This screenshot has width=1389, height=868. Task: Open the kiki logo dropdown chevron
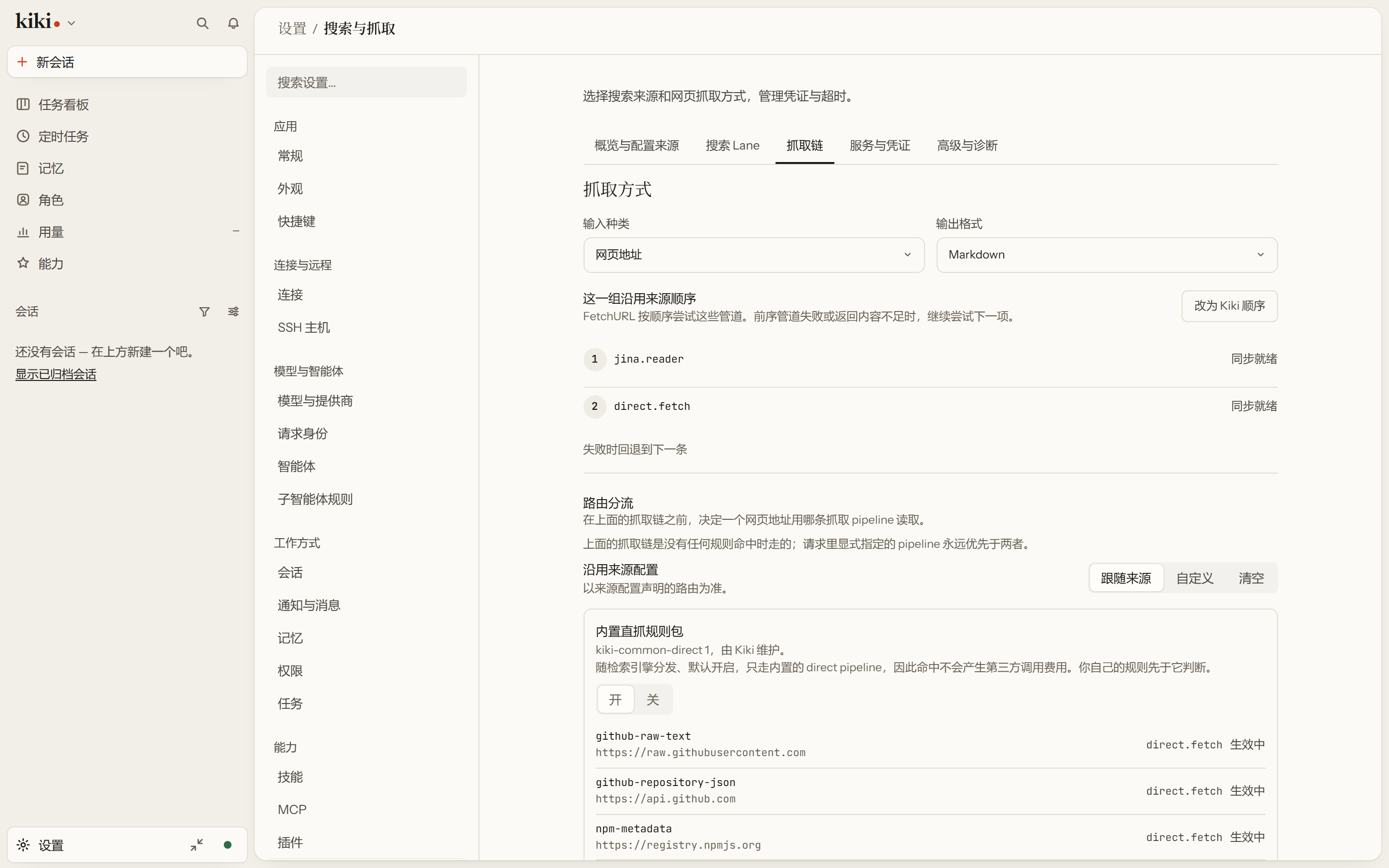(x=71, y=24)
